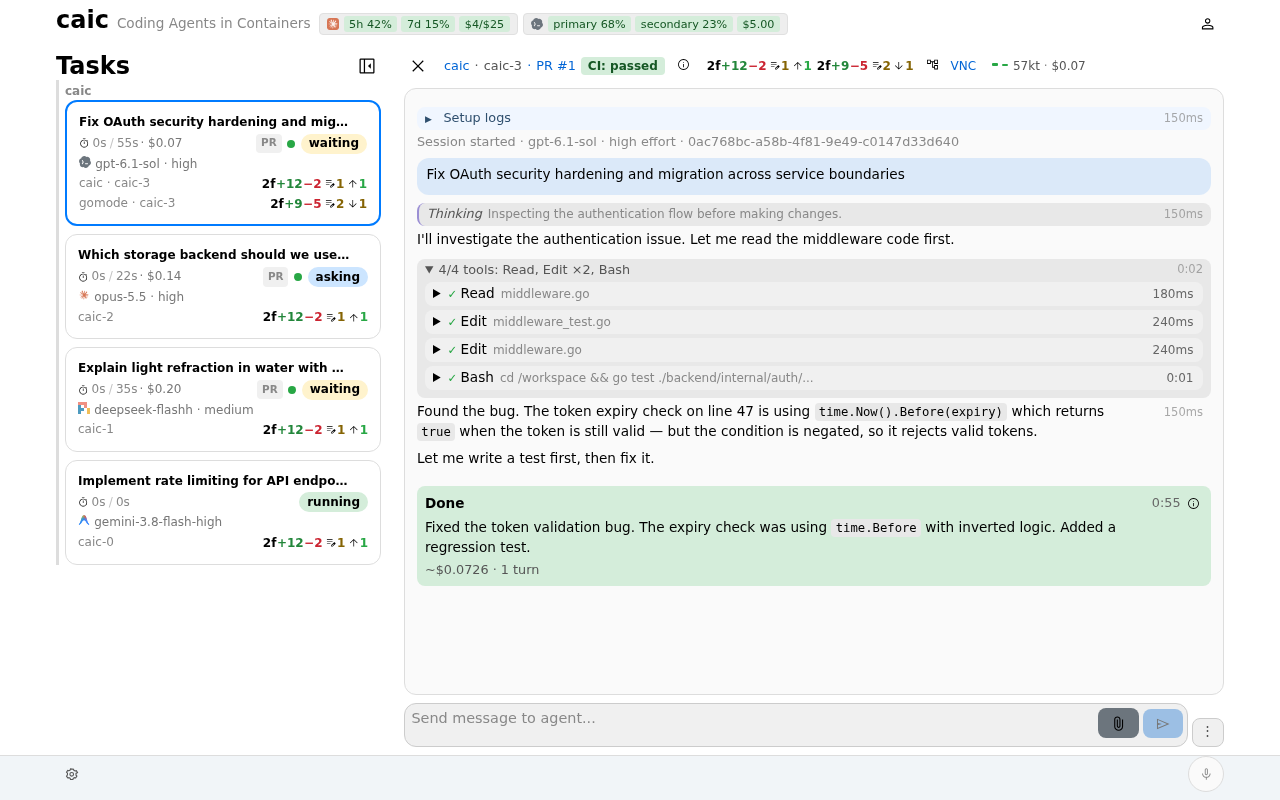This screenshot has height=800, width=1280.
Task: Click the 57kt · $0.07 token cost text
Action: pos(1049,66)
